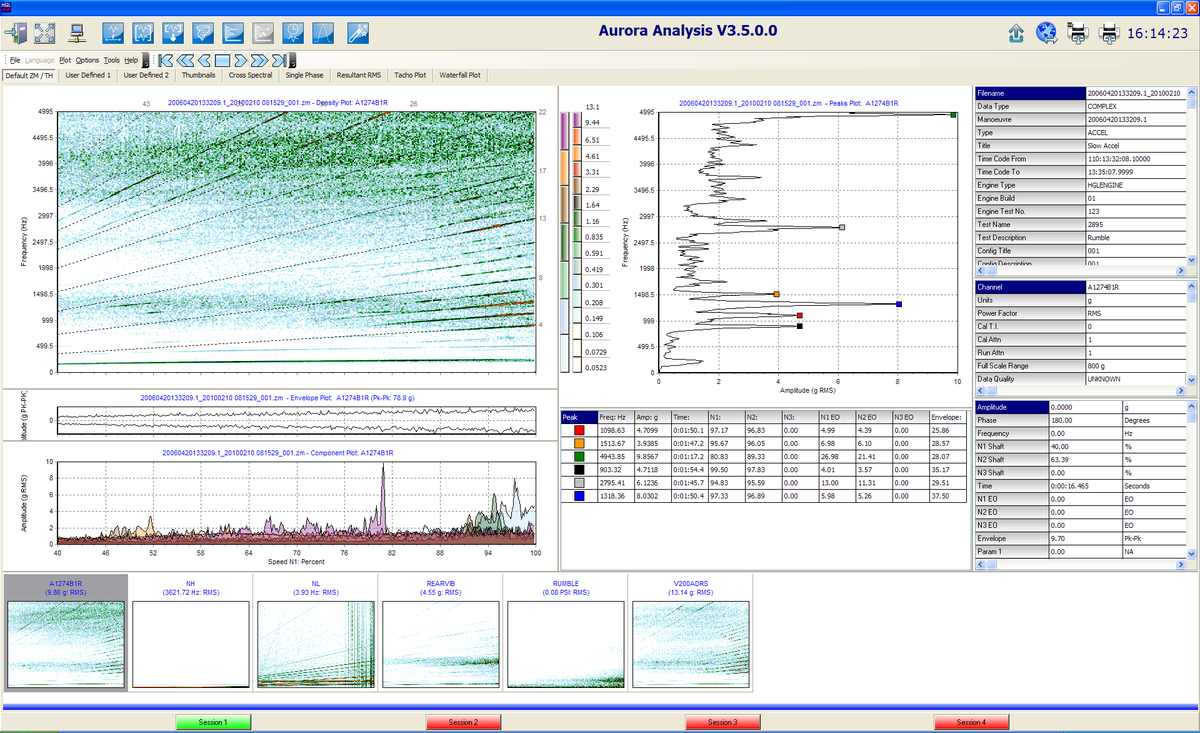Click the waveform download arrow icon
The width and height of the screenshot is (1200, 733).
click(173, 32)
